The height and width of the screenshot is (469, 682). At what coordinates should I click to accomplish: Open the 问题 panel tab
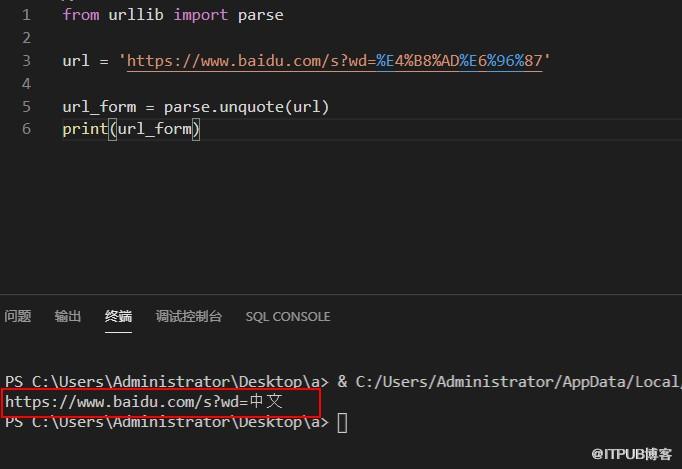(x=18, y=316)
